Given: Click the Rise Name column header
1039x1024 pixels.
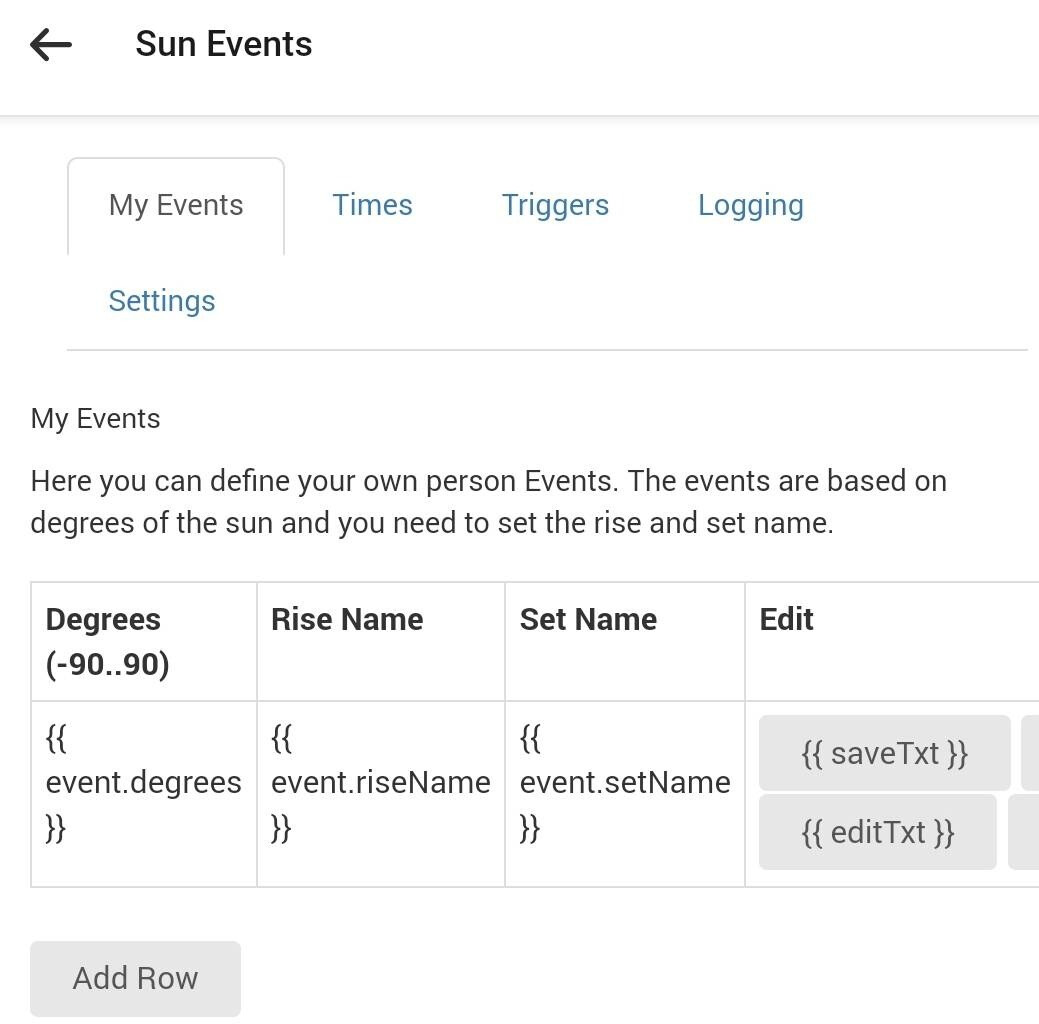Looking at the screenshot, I should point(347,620).
